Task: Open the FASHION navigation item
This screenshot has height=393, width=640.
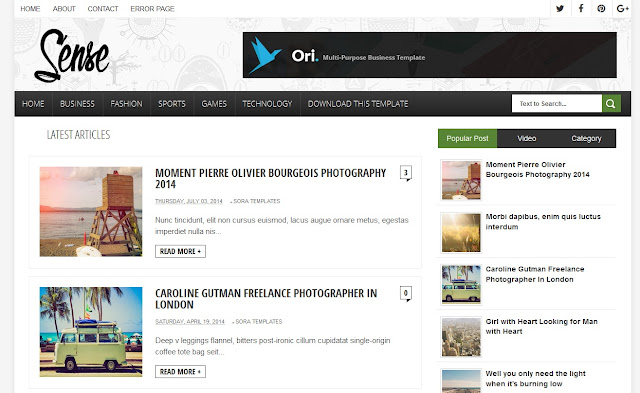Action: point(127,104)
